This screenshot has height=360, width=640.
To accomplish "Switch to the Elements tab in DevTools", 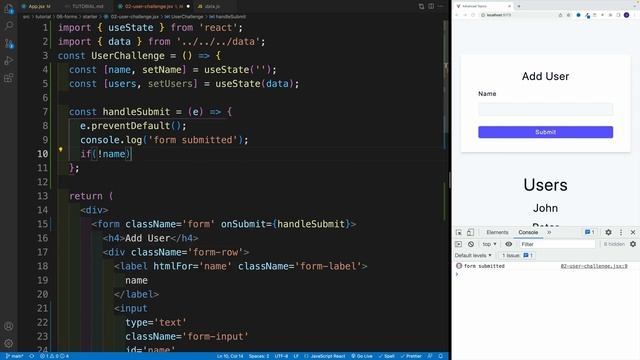I will click(x=497, y=232).
